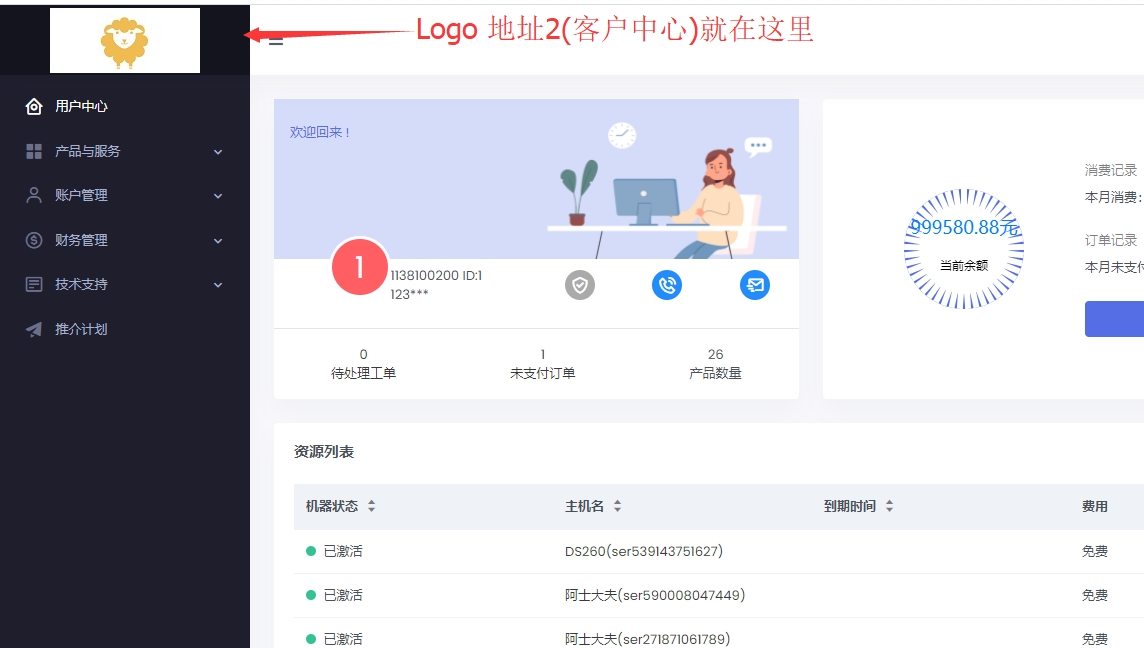Image resolution: width=1144 pixels, height=648 pixels.
Task: Click the balance circle 当前余额
Action: 964,249
